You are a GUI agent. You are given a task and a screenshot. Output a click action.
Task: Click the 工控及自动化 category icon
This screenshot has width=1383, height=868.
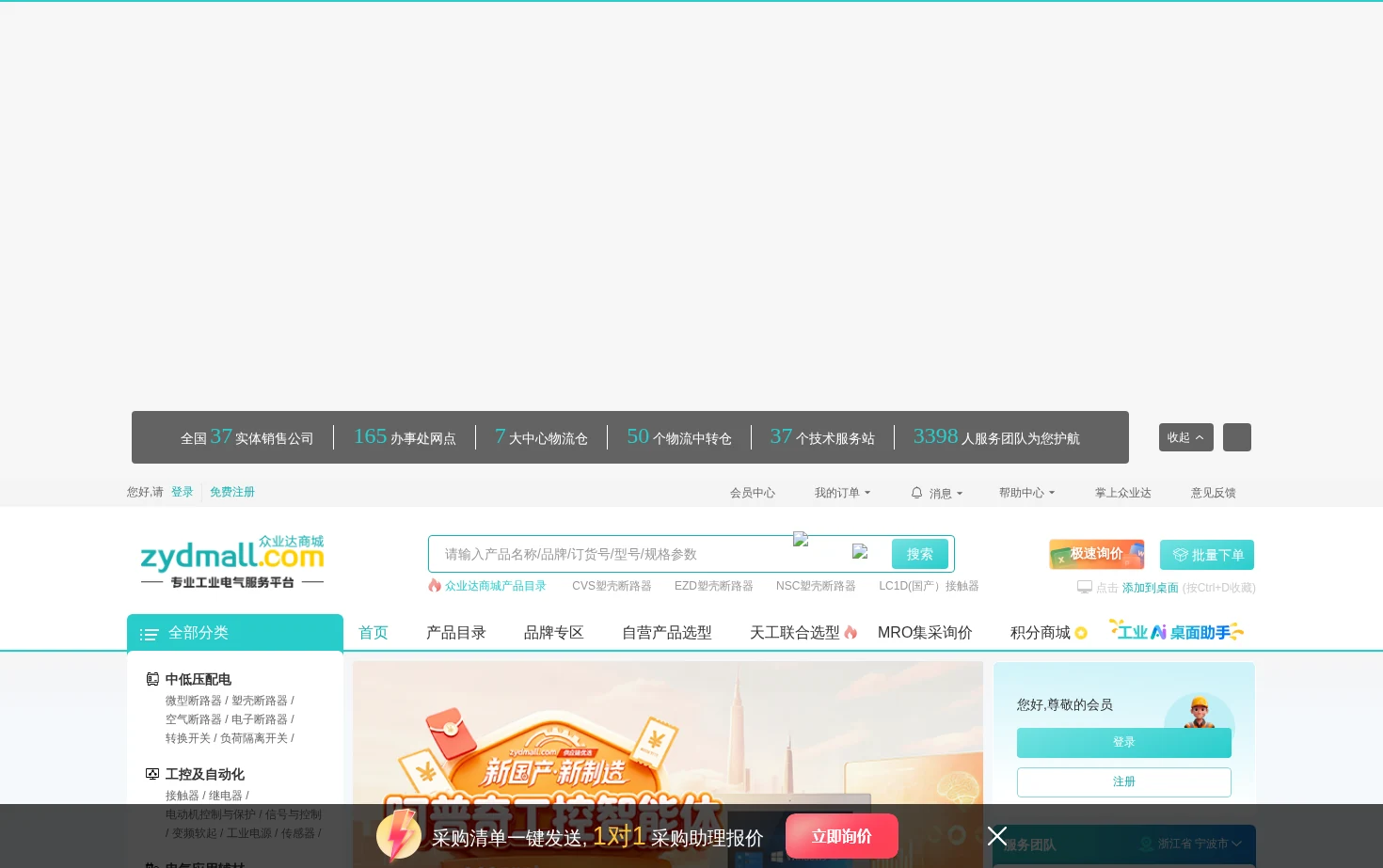coord(152,774)
